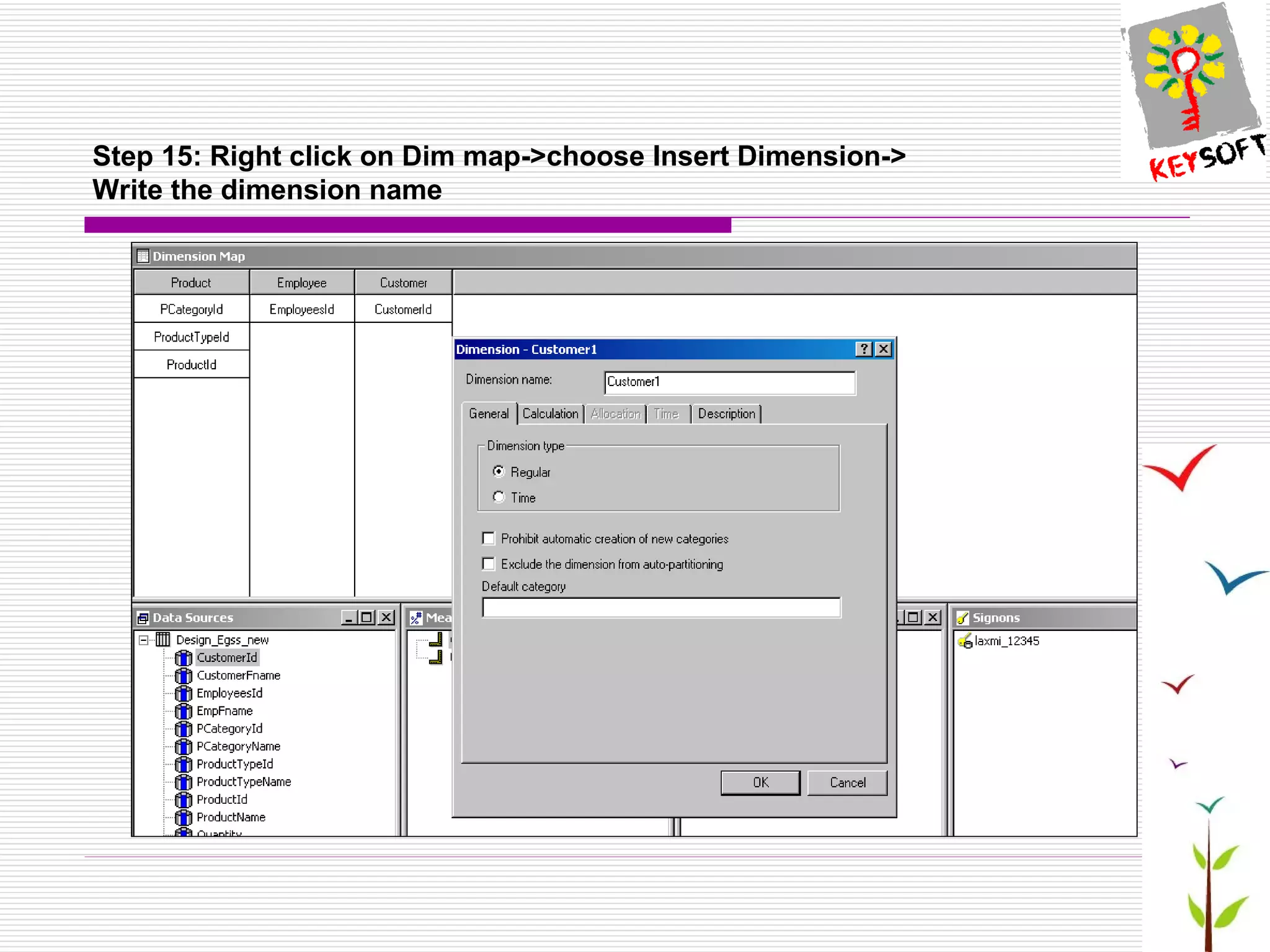The width and height of the screenshot is (1270, 952).
Task: Click PCategoryId level in Dimension Map
Action: point(191,309)
